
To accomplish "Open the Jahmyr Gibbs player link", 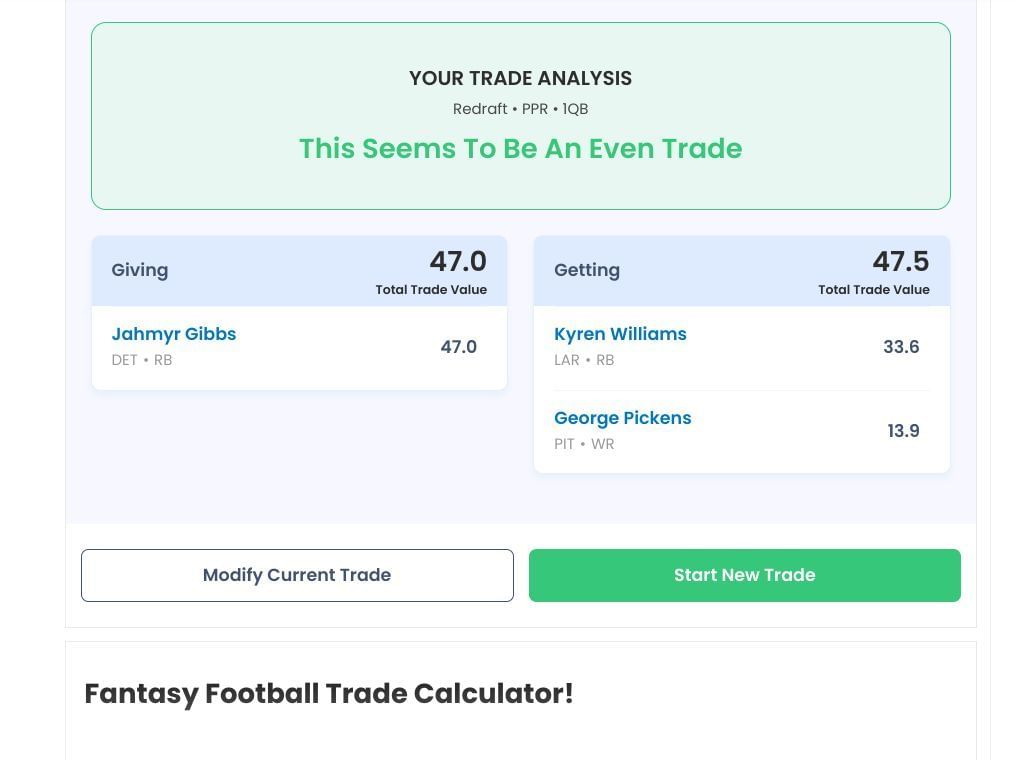I will click(x=174, y=334).
